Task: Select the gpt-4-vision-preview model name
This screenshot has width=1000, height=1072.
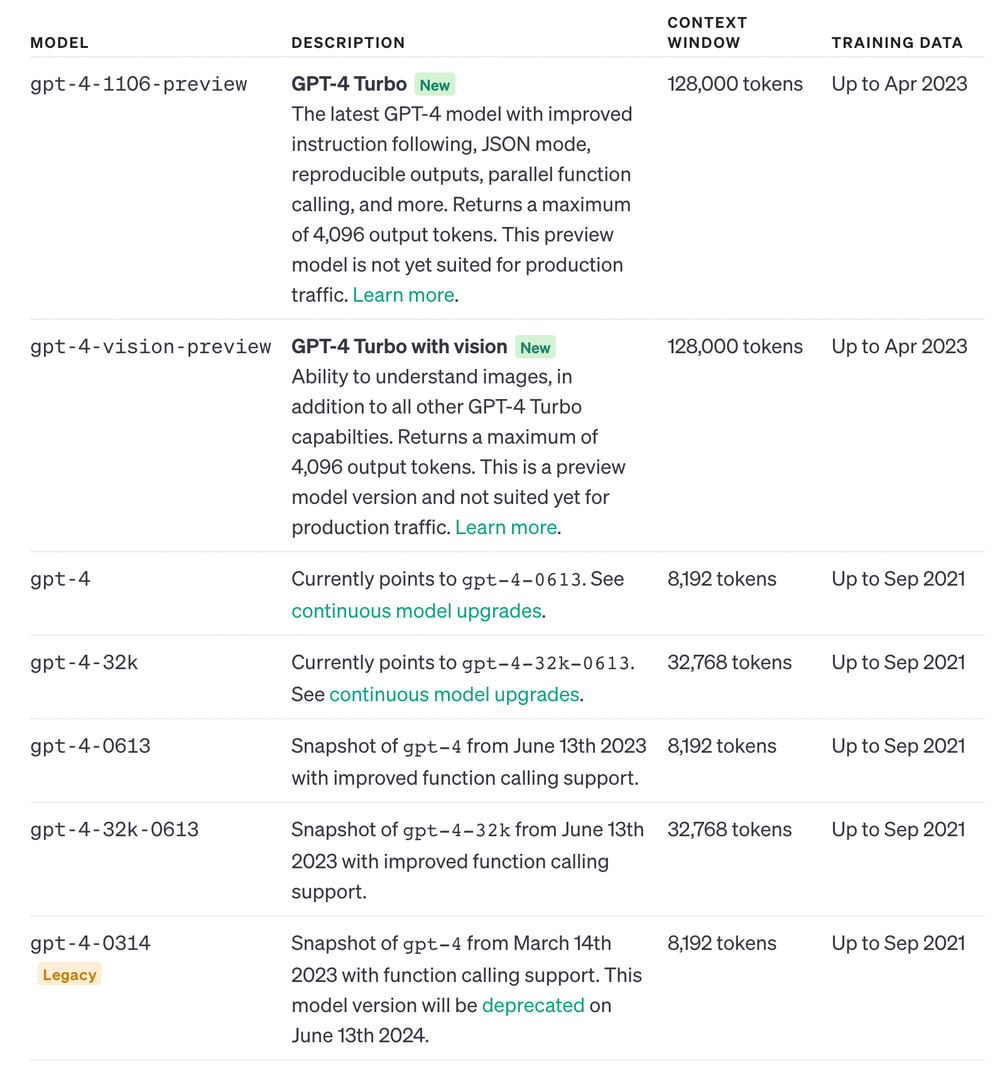Action: tap(150, 347)
